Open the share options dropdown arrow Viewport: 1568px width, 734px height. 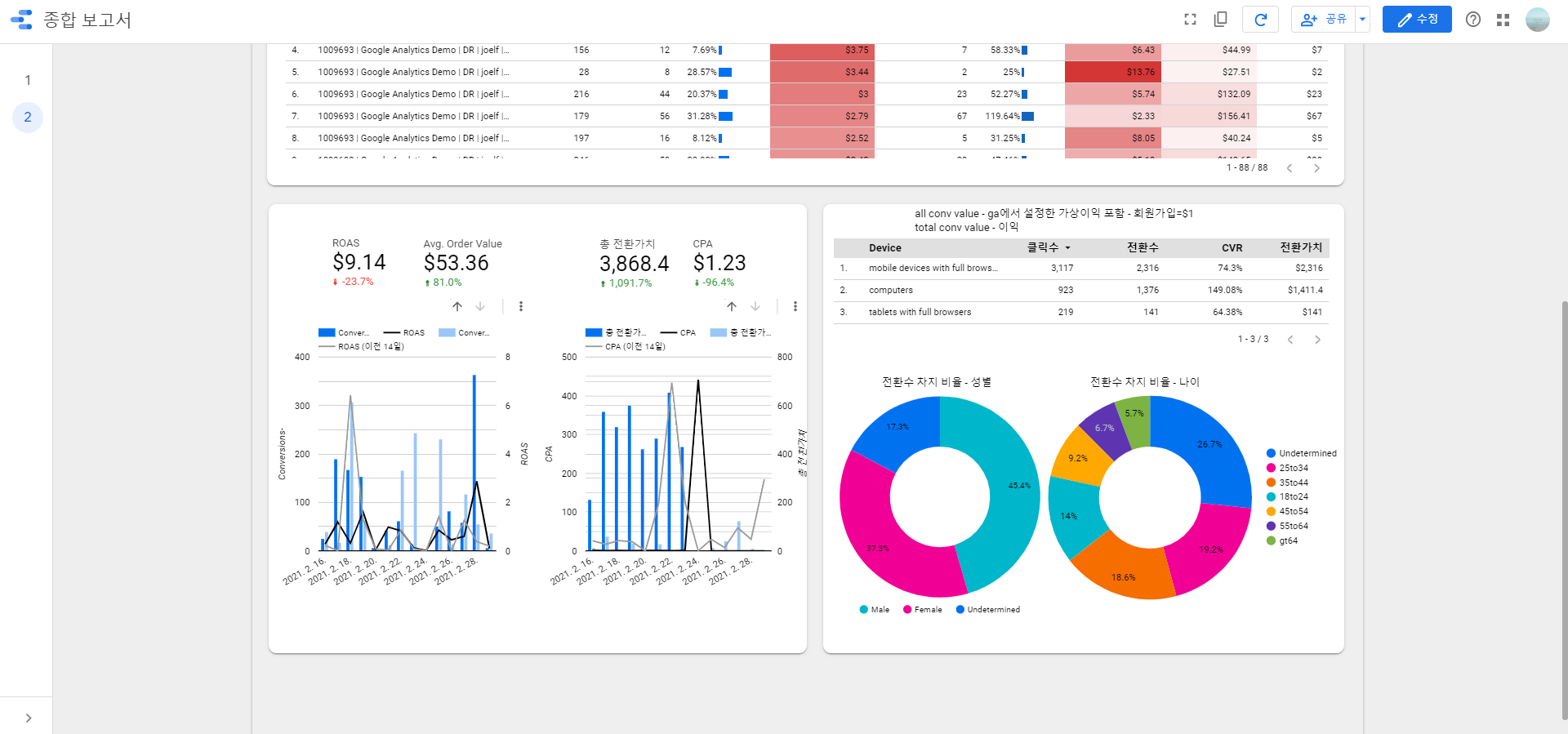pos(1362,20)
